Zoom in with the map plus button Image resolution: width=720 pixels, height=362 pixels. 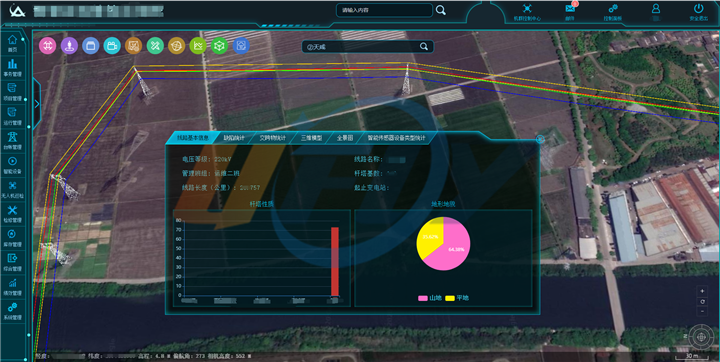click(x=702, y=291)
